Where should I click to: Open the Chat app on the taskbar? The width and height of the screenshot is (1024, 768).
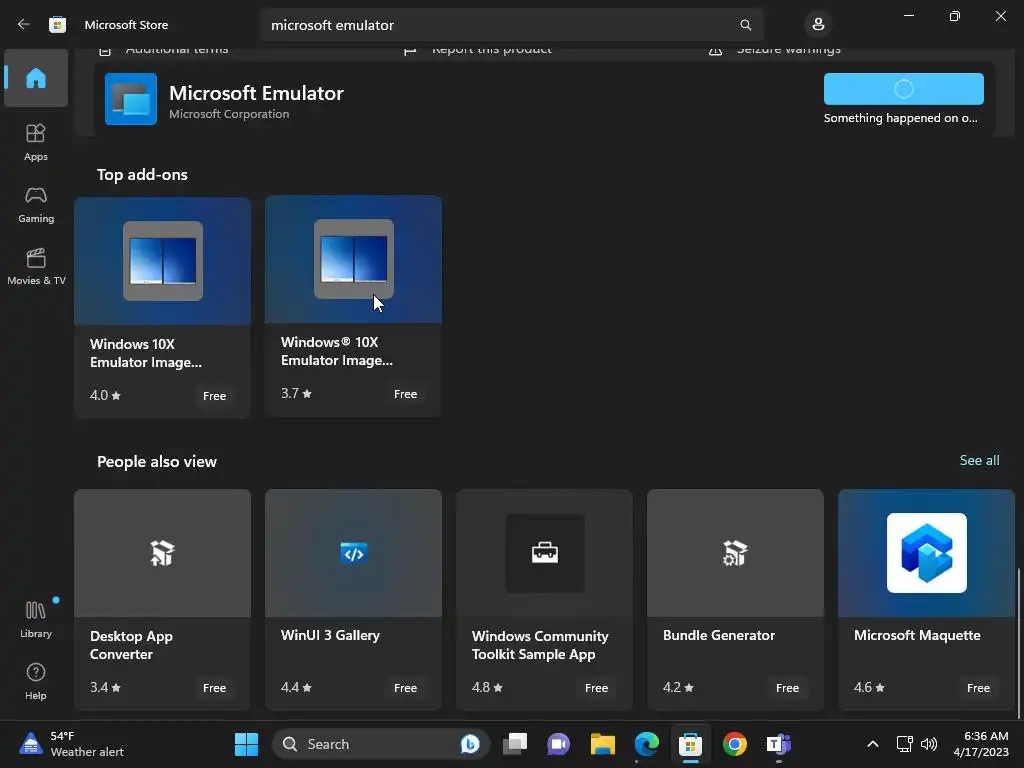558,744
